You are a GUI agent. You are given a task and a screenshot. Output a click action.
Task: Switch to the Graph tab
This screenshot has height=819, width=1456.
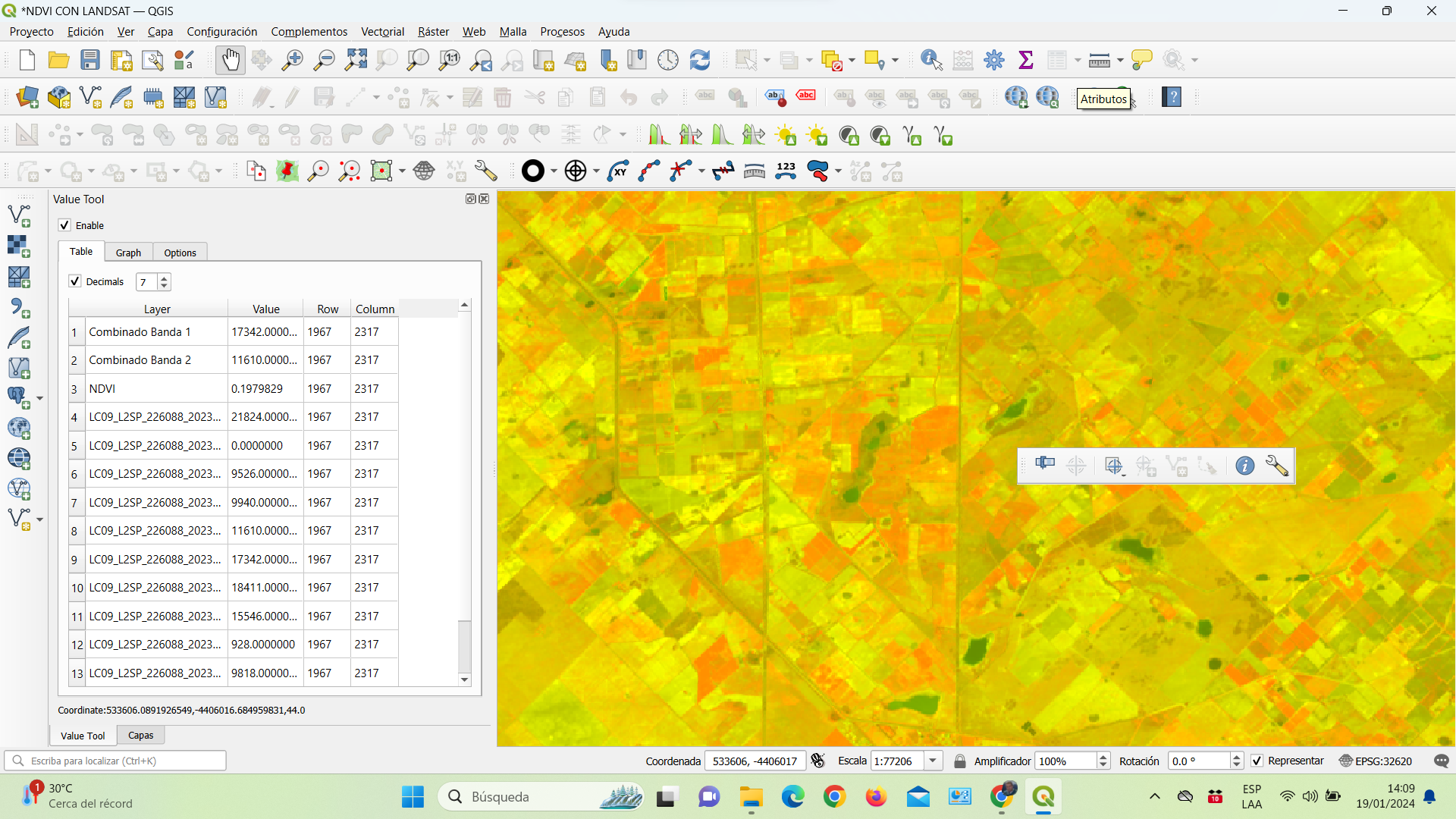click(128, 253)
